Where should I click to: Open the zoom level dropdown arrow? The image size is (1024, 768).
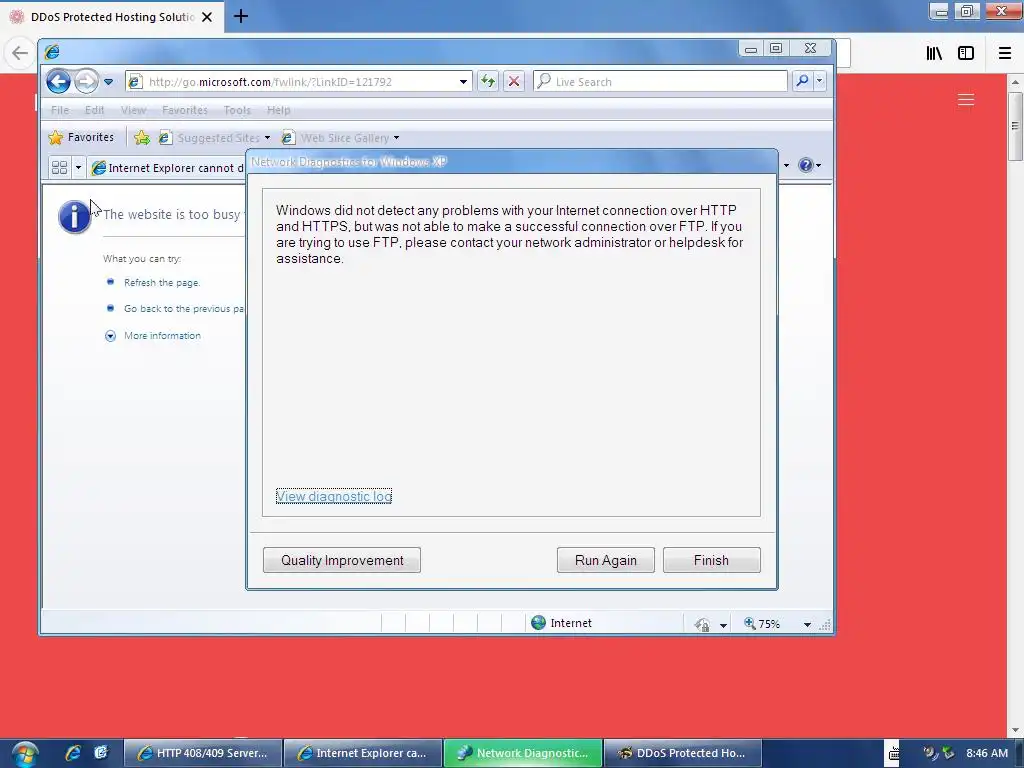click(807, 625)
